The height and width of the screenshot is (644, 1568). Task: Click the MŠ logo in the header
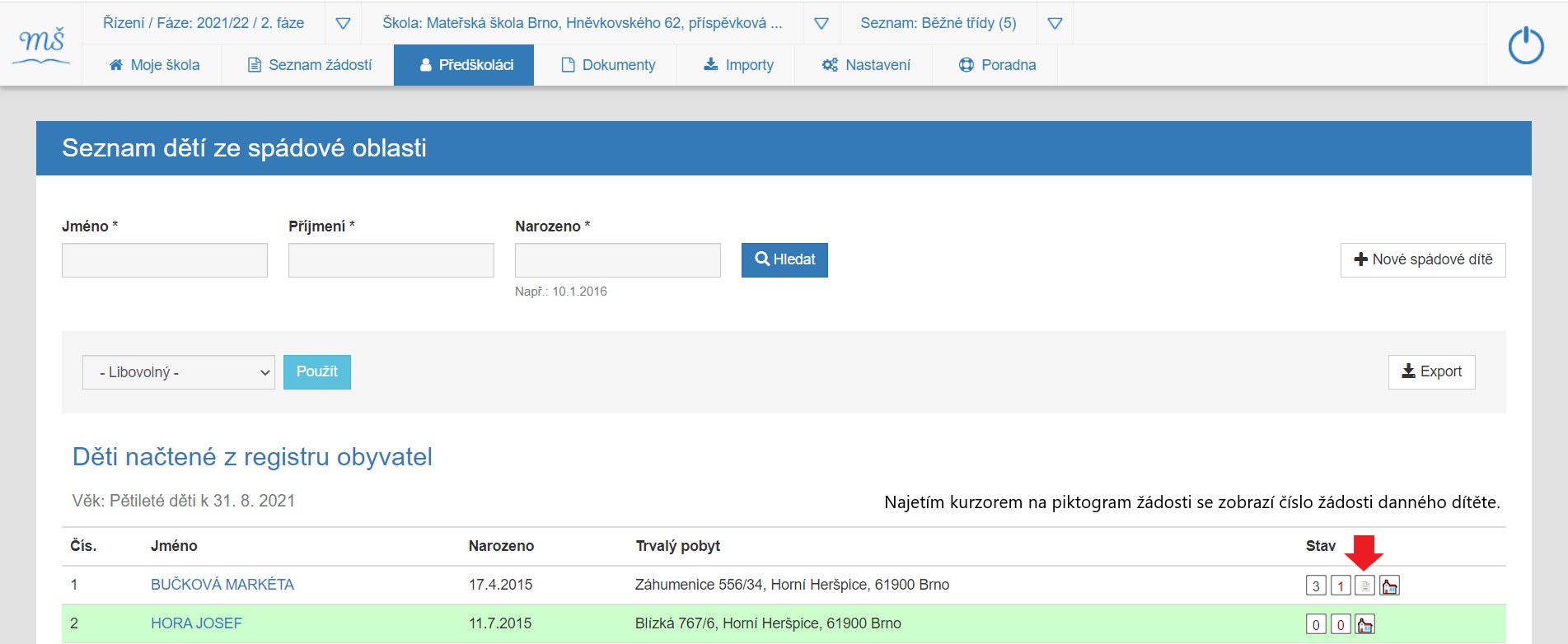(x=42, y=44)
